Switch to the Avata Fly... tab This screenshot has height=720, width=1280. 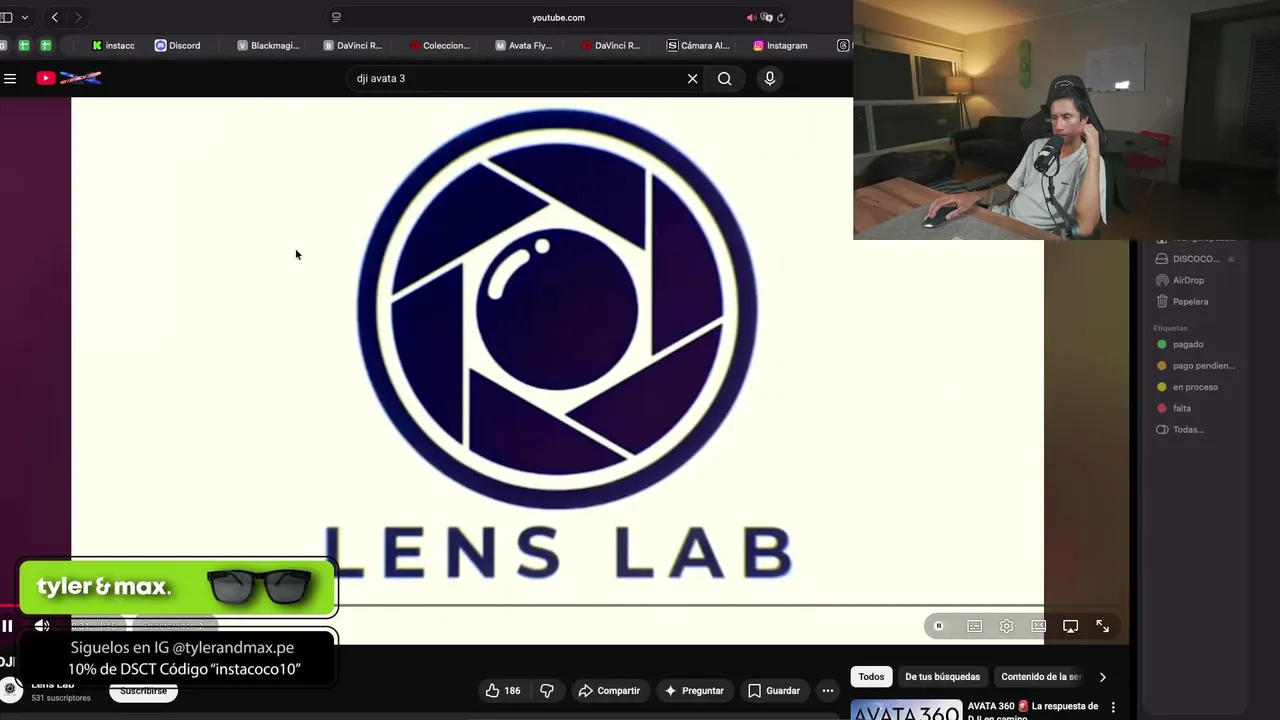524,45
